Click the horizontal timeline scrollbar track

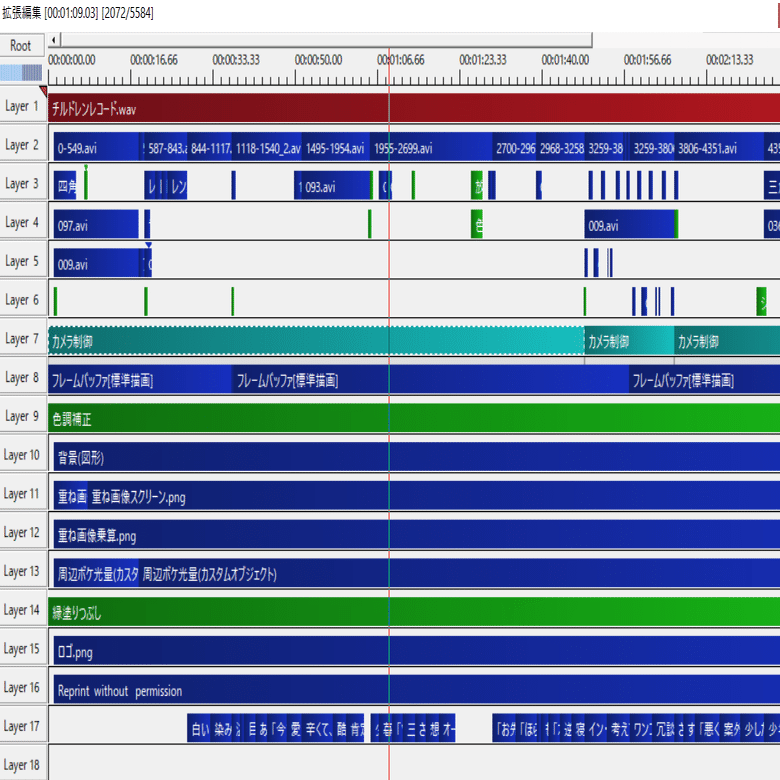point(326,40)
